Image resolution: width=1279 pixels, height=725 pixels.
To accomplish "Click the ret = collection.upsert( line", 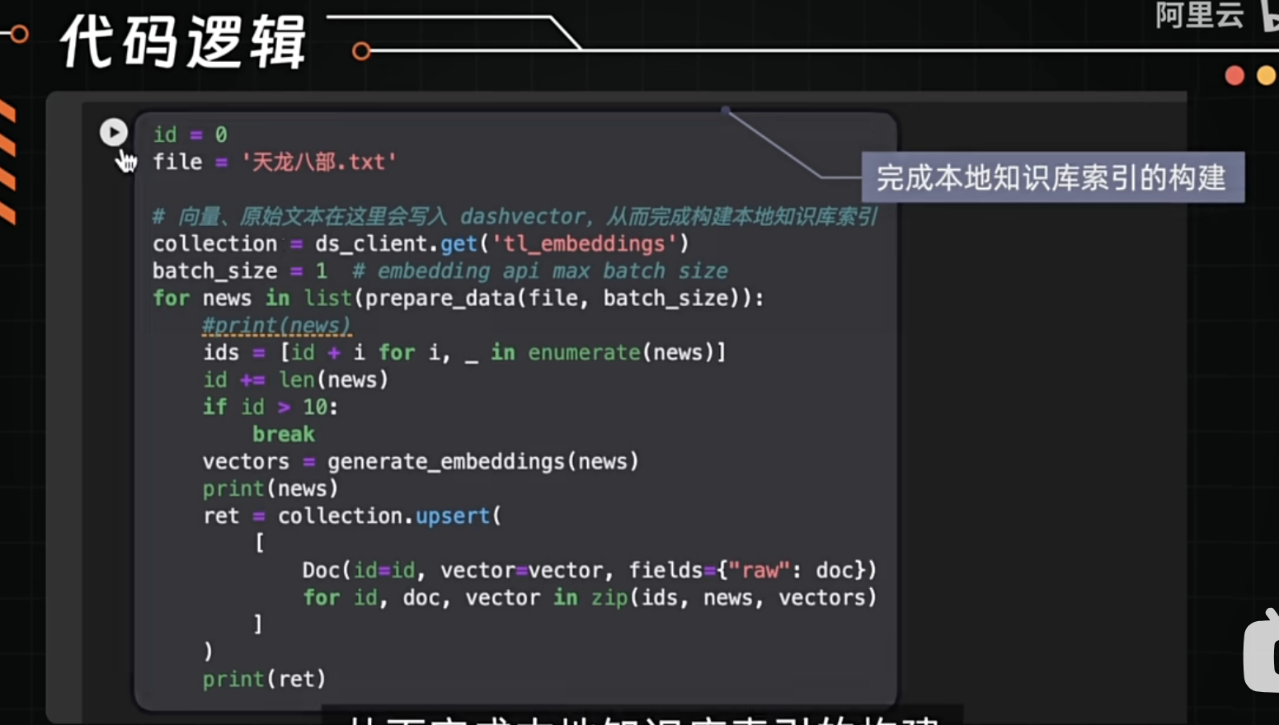I will (x=351, y=516).
